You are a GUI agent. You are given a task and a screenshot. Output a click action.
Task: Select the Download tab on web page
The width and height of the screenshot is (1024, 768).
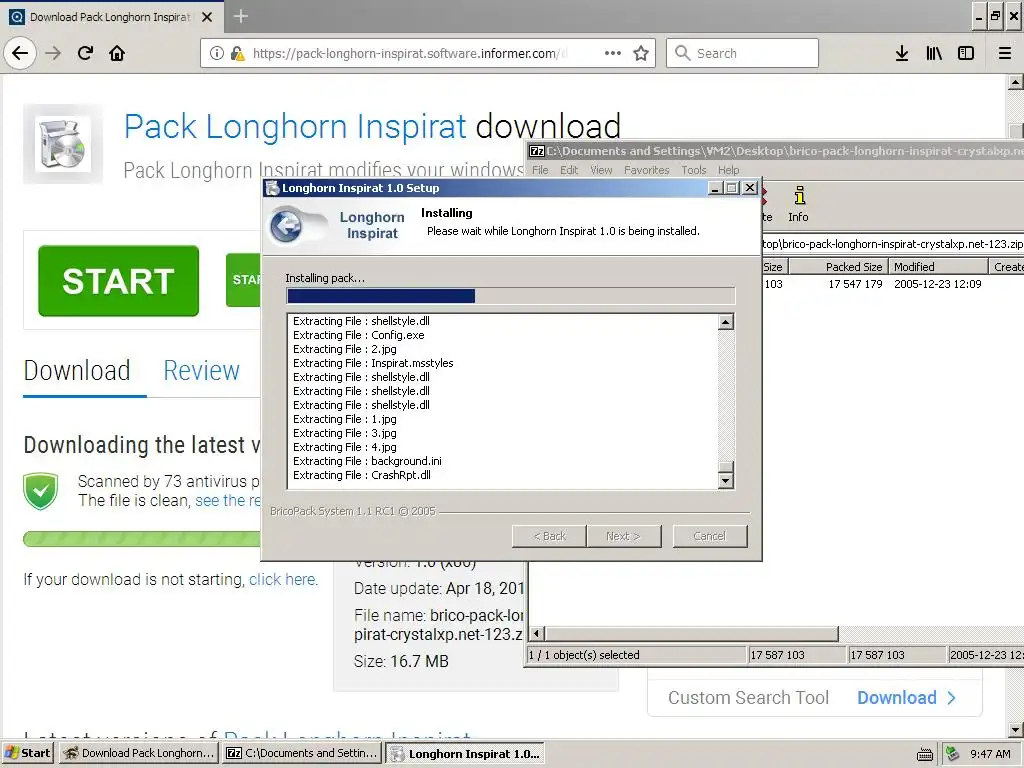pos(77,370)
